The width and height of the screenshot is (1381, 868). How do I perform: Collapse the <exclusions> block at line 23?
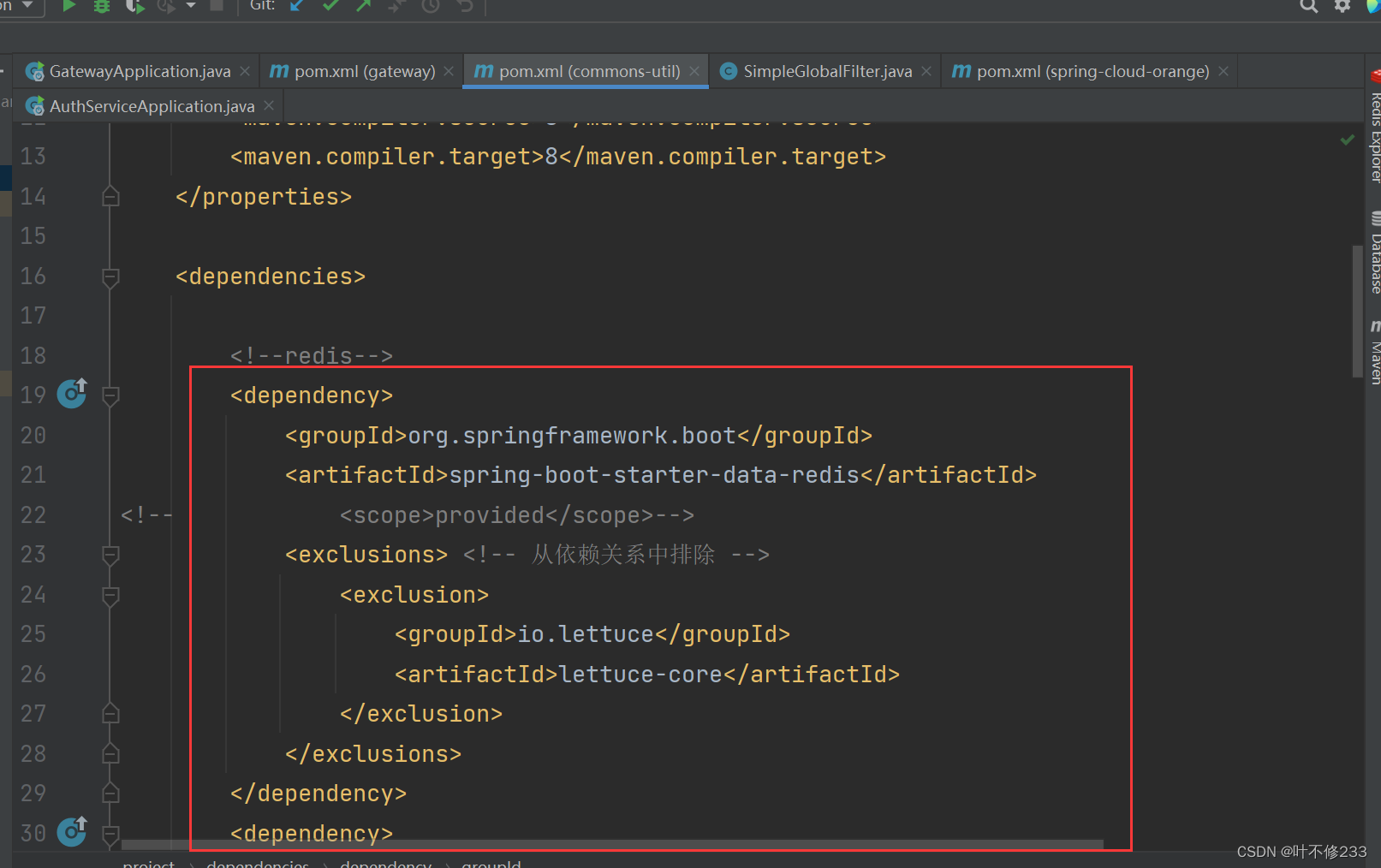tap(110, 555)
